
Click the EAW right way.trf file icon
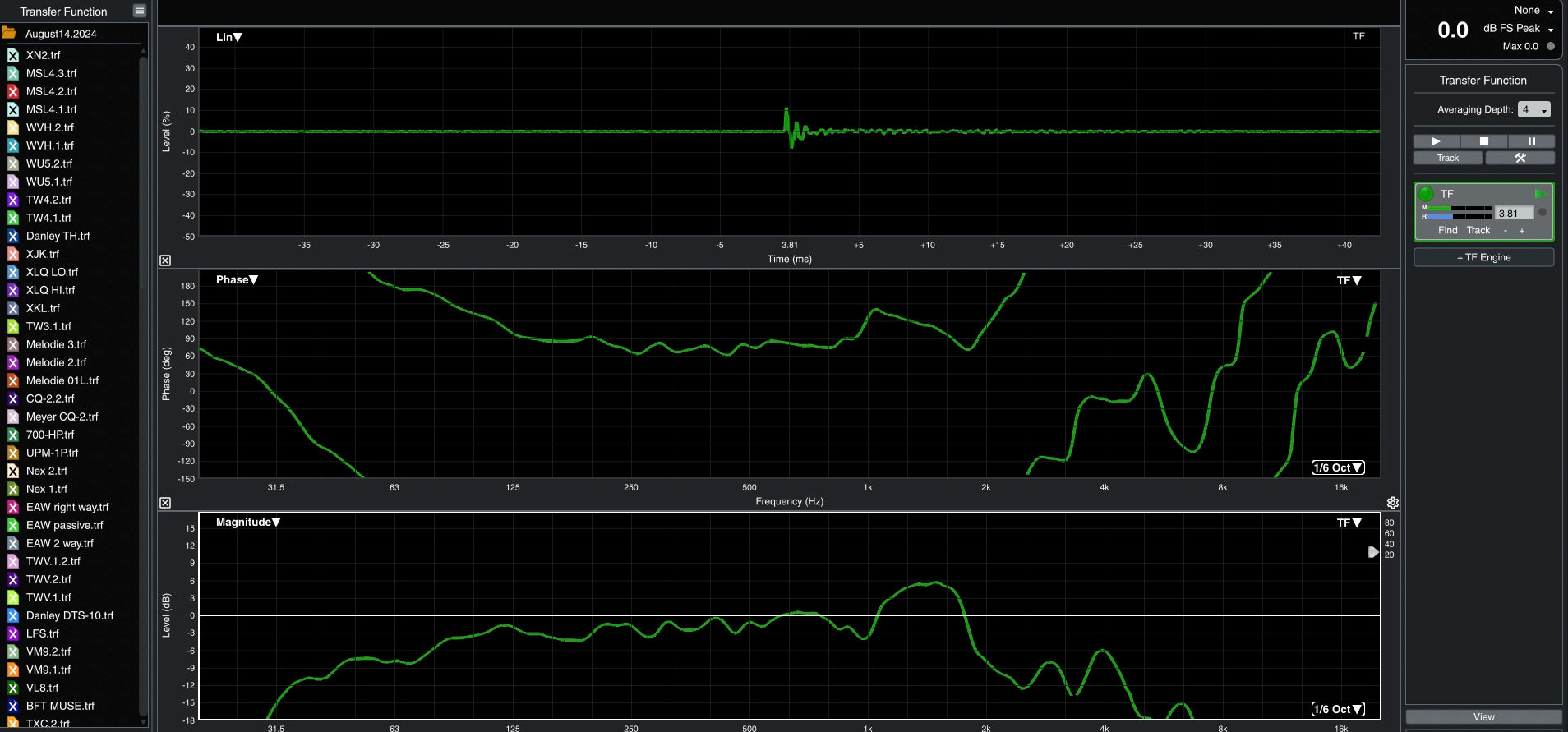coord(13,507)
